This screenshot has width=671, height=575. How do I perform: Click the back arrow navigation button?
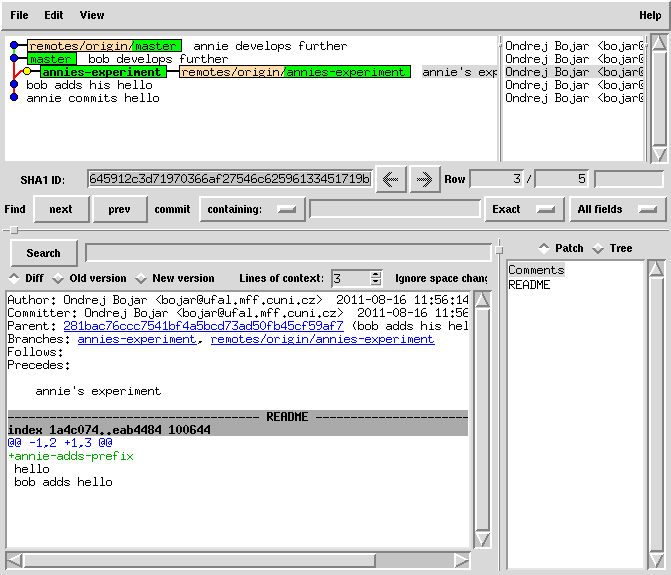[390, 179]
